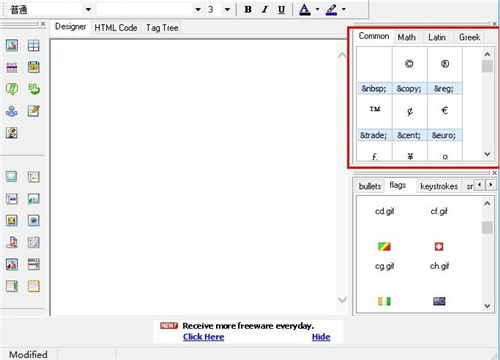Insert a list box with green scrollbar icon

pyautogui.click(x=12, y=286)
